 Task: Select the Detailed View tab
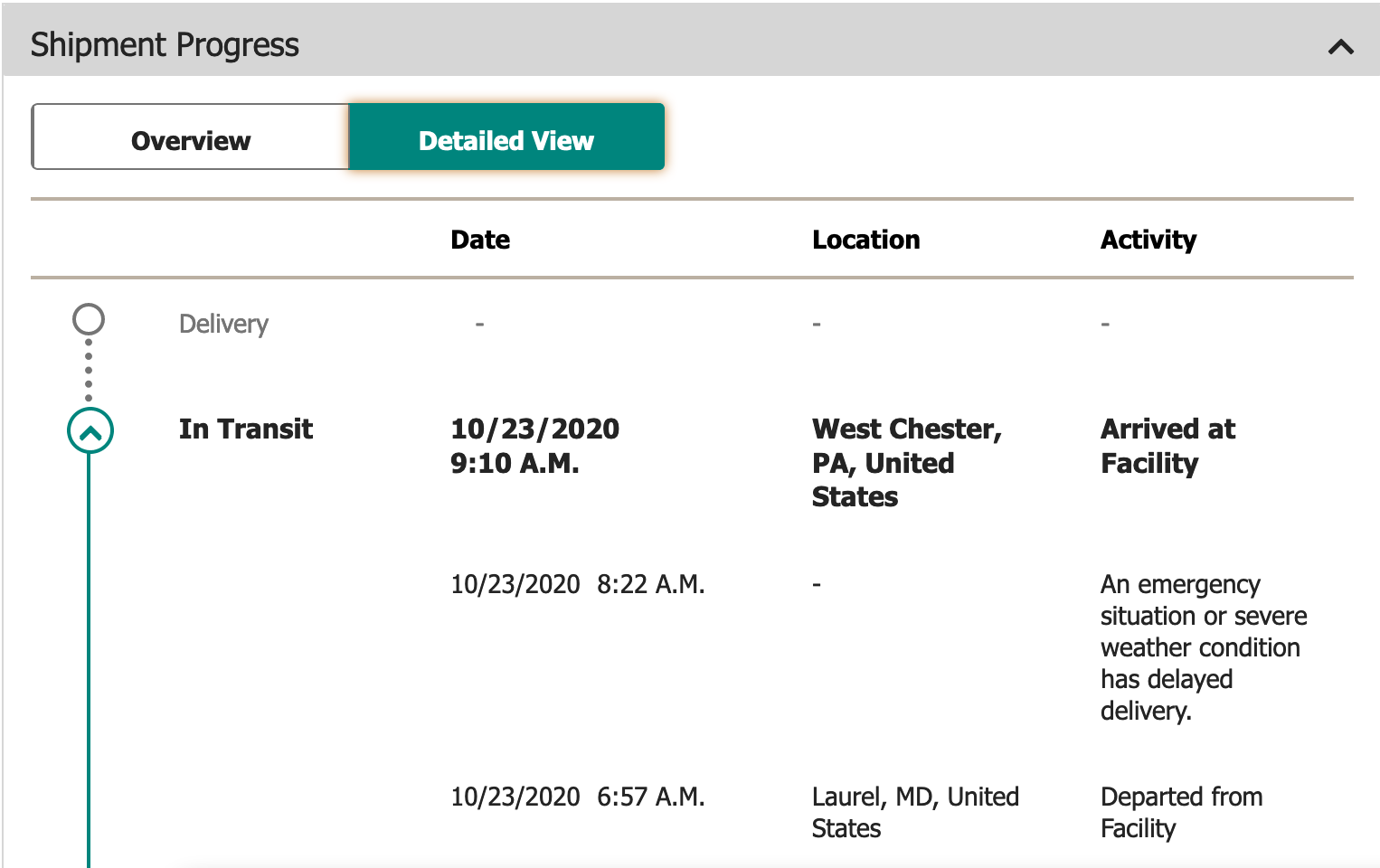click(x=506, y=141)
